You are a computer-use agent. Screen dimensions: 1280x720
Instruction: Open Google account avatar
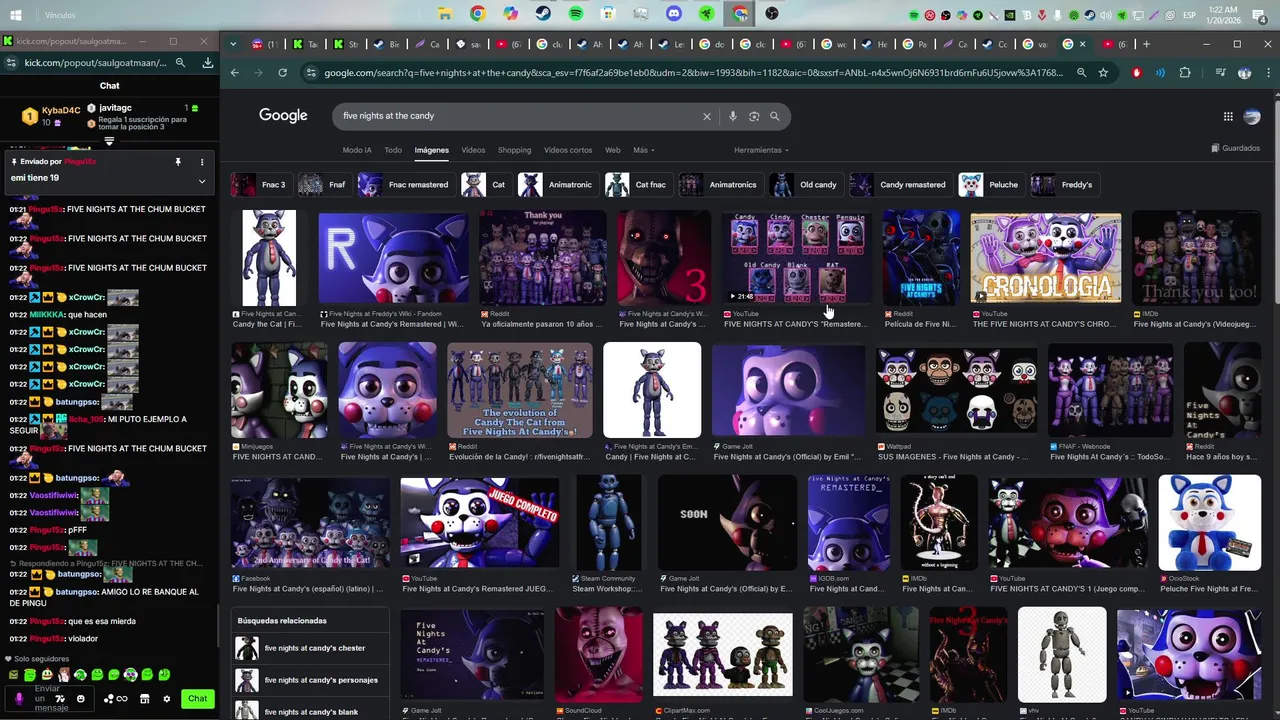click(x=1252, y=116)
